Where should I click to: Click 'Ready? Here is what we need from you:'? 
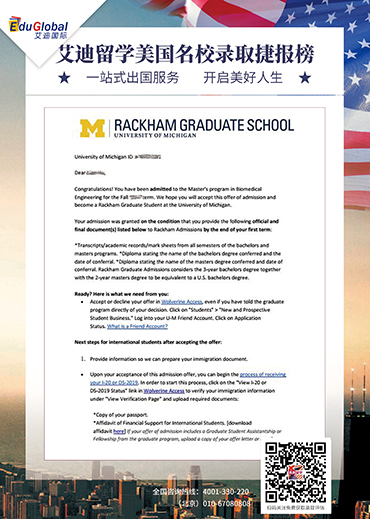(x=122, y=294)
